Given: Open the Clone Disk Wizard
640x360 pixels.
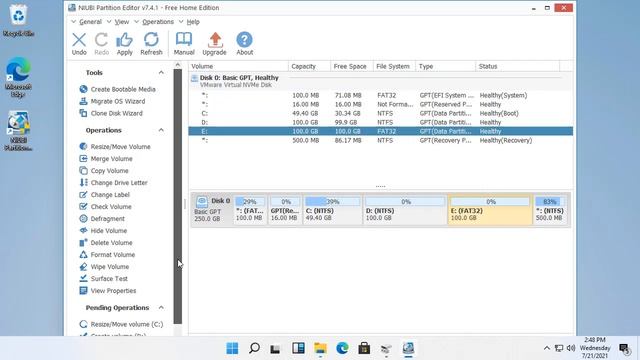Looking at the screenshot, I should 111,113.
